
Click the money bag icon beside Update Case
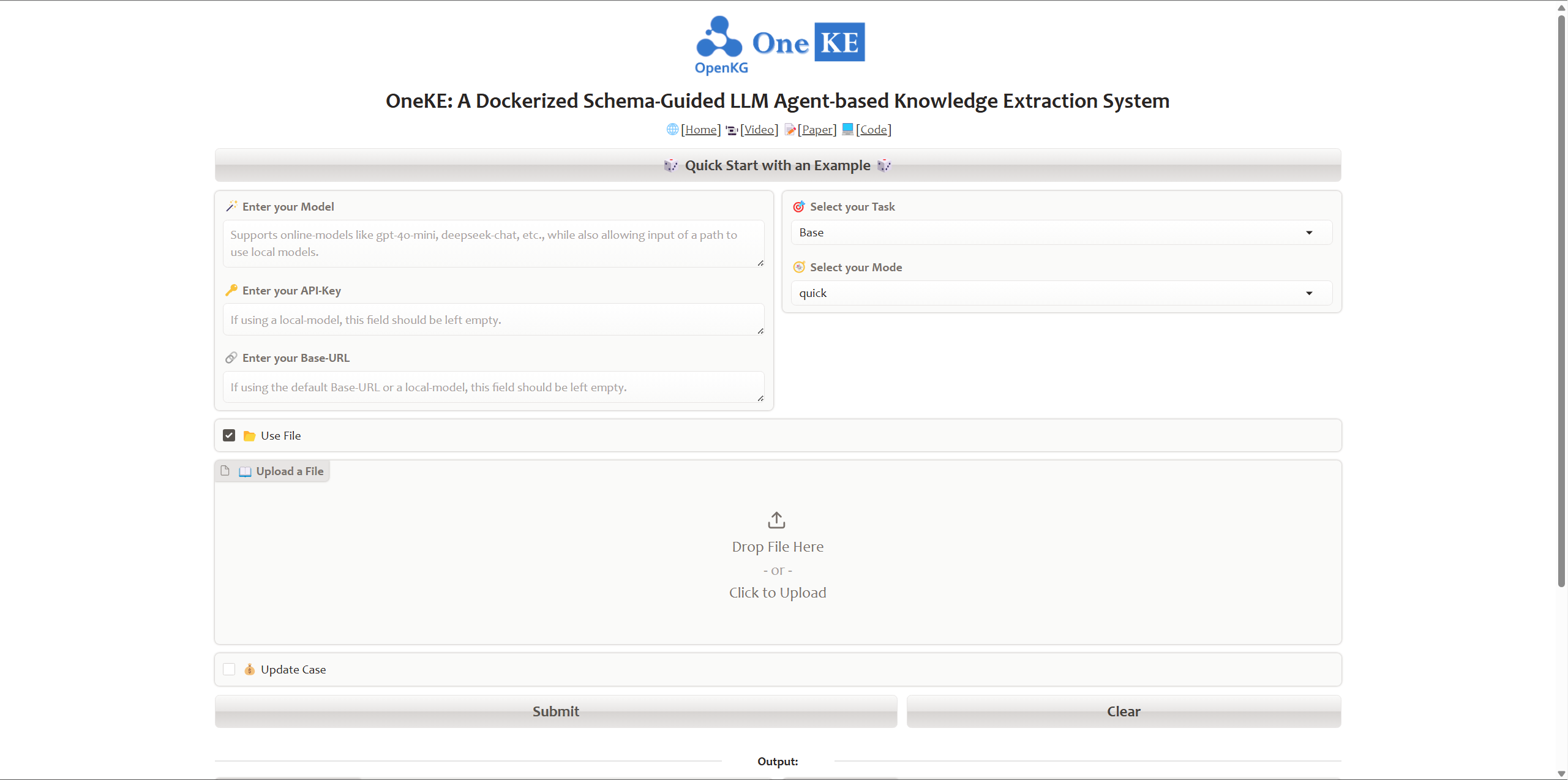[x=249, y=669]
